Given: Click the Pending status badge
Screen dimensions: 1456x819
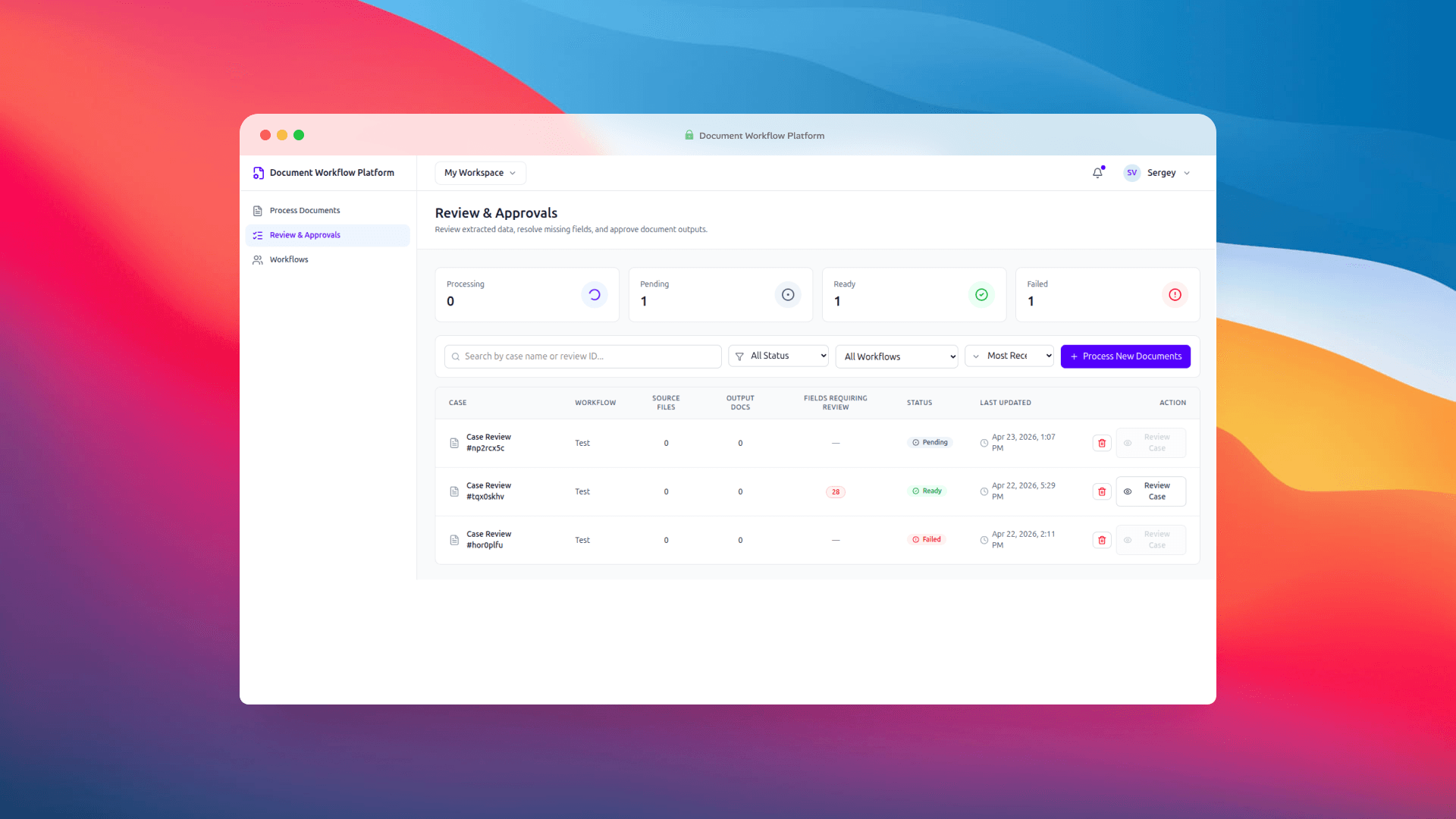Looking at the screenshot, I should tap(929, 443).
